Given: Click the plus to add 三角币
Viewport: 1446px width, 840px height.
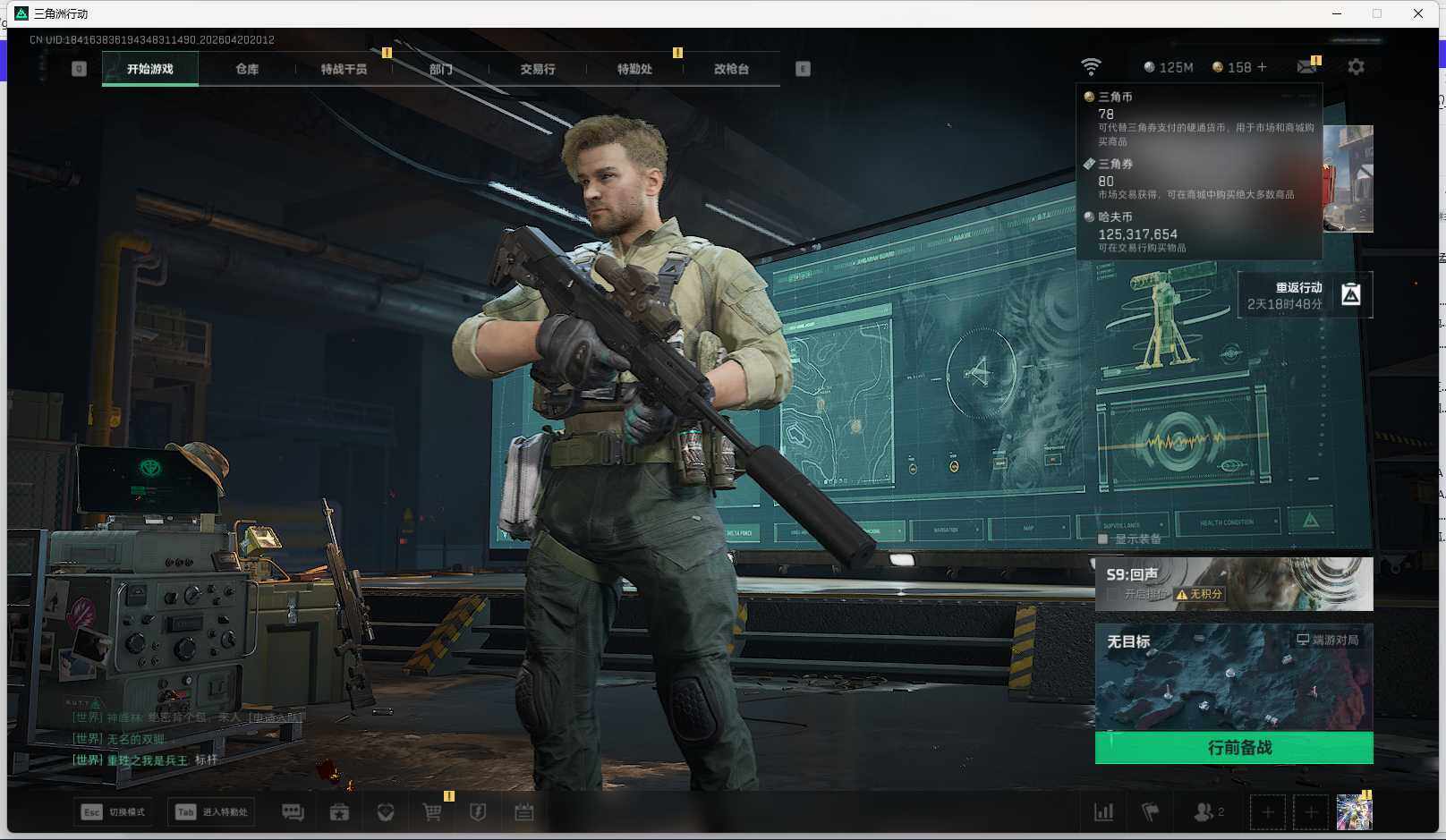Looking at the screenshot, I should [1262, 67].
